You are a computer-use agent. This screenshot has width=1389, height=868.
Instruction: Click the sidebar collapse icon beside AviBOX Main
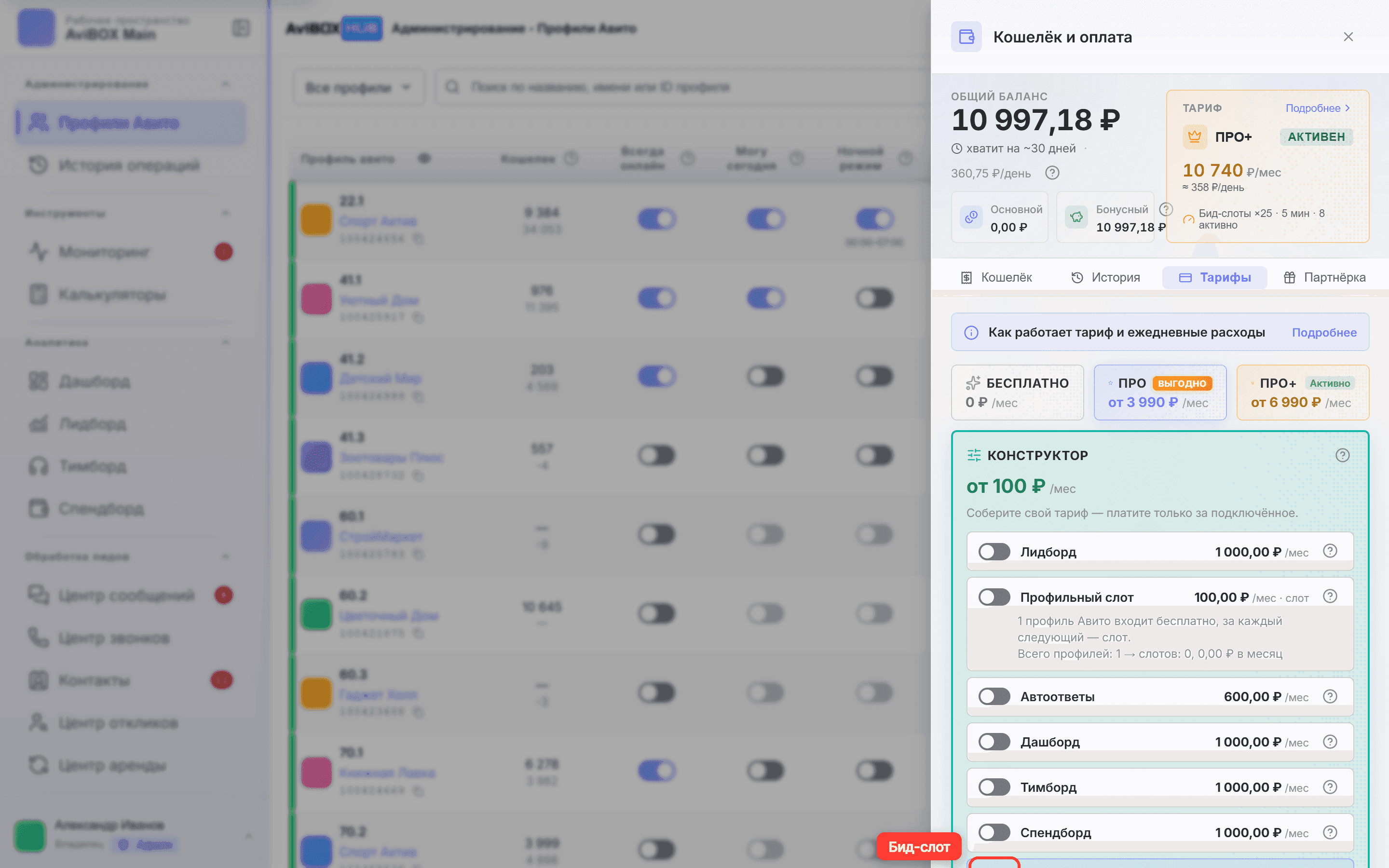pyautogui.click(x=241, y=28)
